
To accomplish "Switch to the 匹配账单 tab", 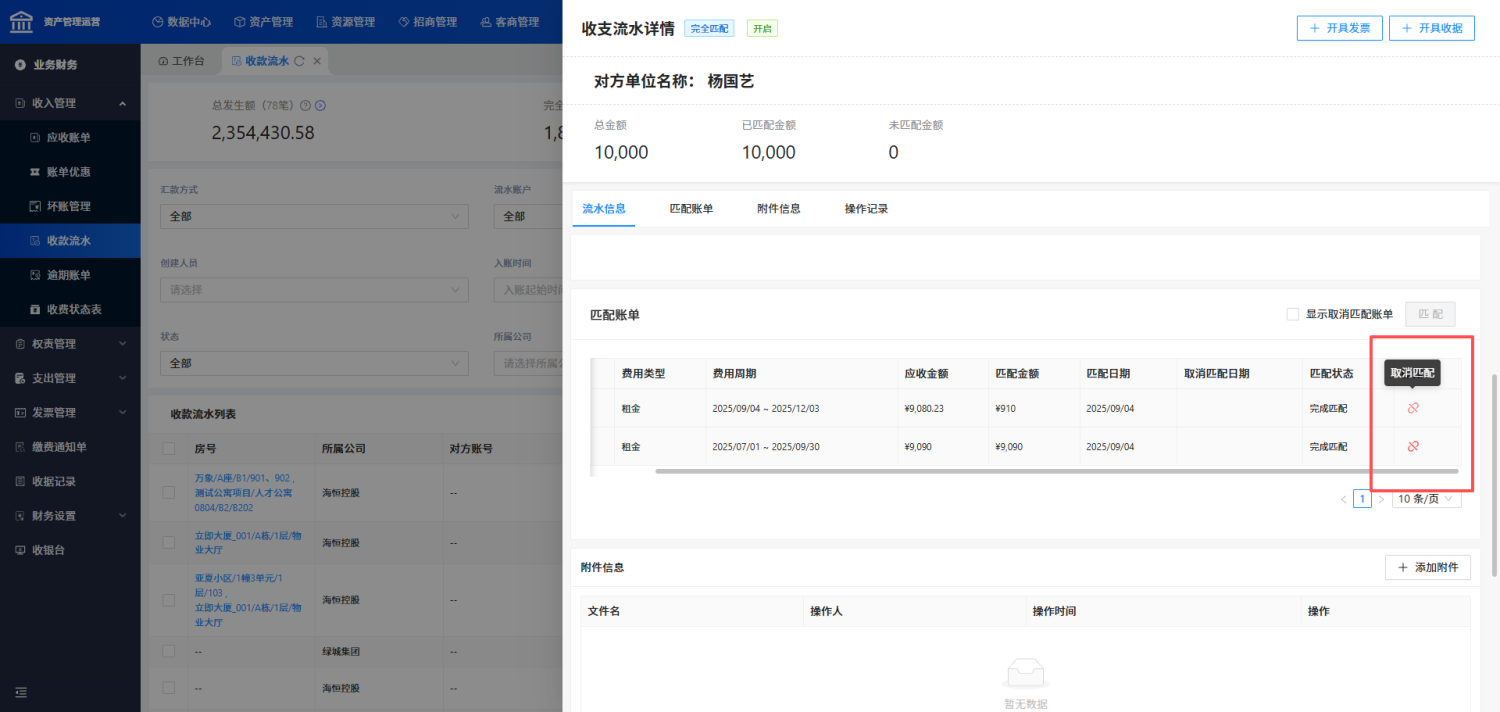I will pos(691,209).
